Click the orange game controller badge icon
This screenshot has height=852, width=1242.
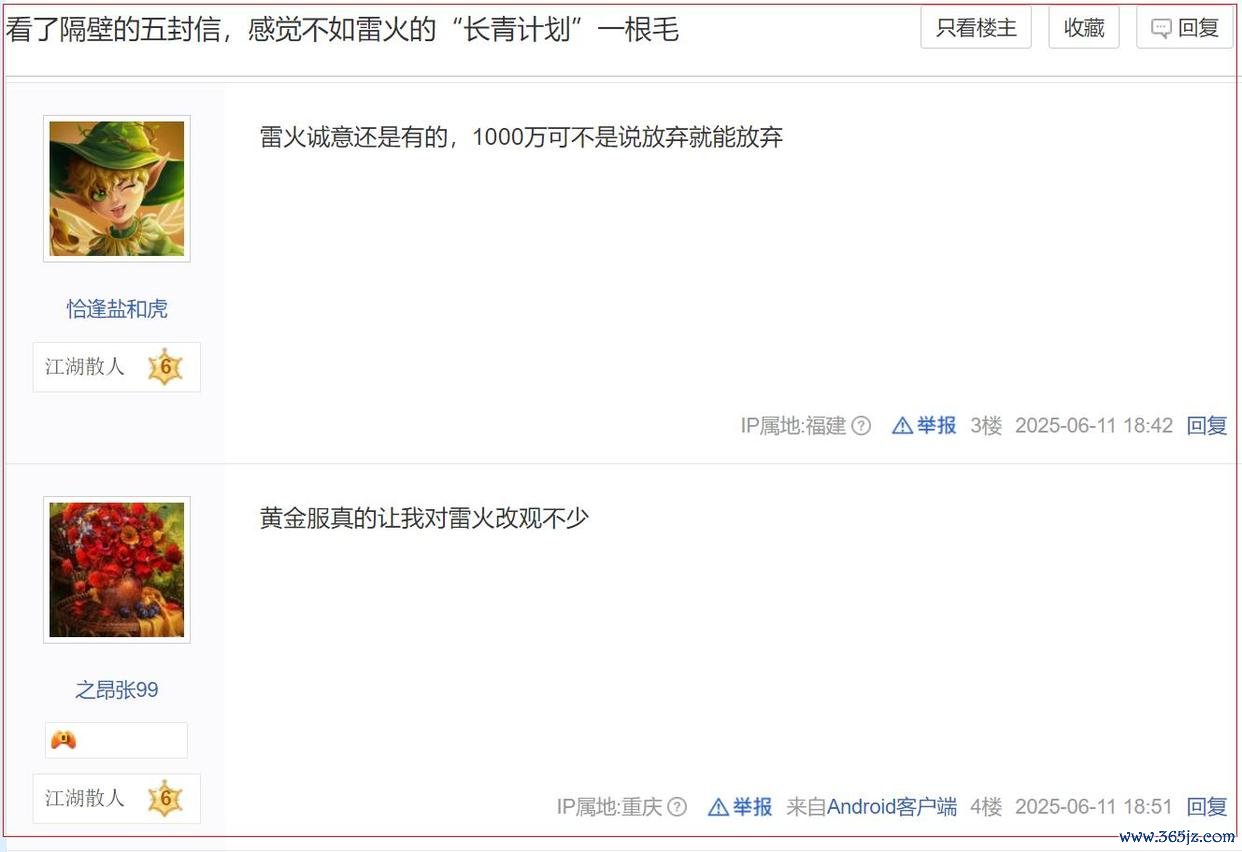click(63, 740)
